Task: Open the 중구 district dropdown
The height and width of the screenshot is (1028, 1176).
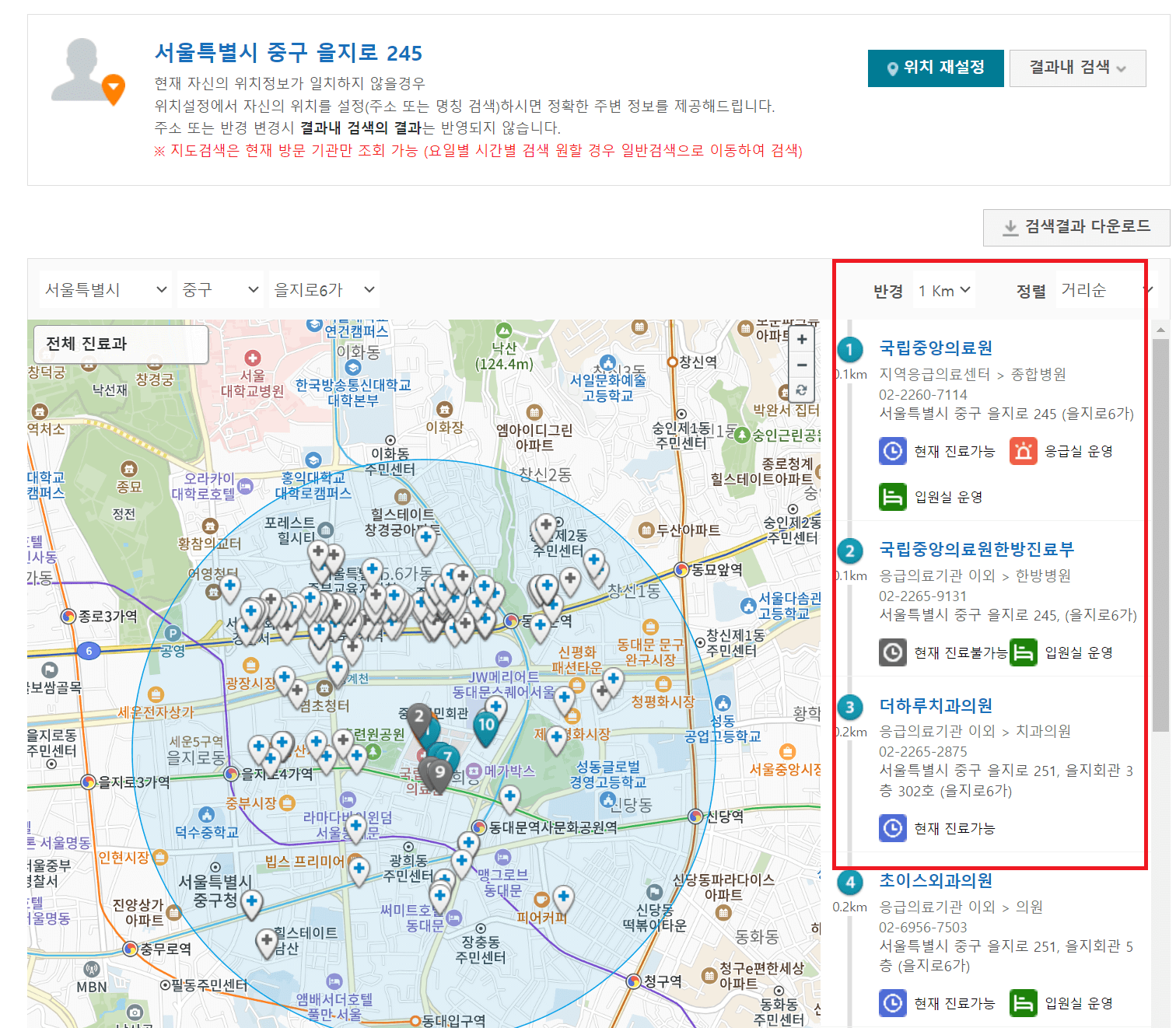Action: (220, 290)
